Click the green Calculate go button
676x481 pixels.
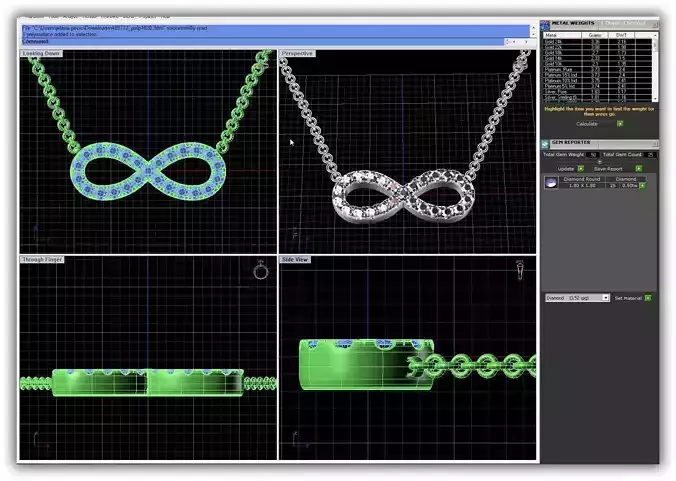(620, 124)
